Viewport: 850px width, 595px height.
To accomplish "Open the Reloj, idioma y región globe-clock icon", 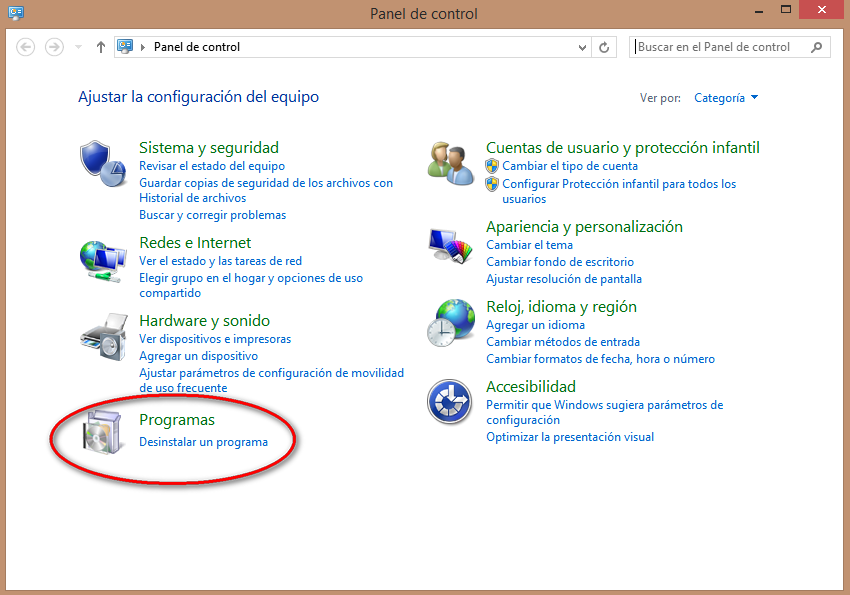I will point(450,323).
